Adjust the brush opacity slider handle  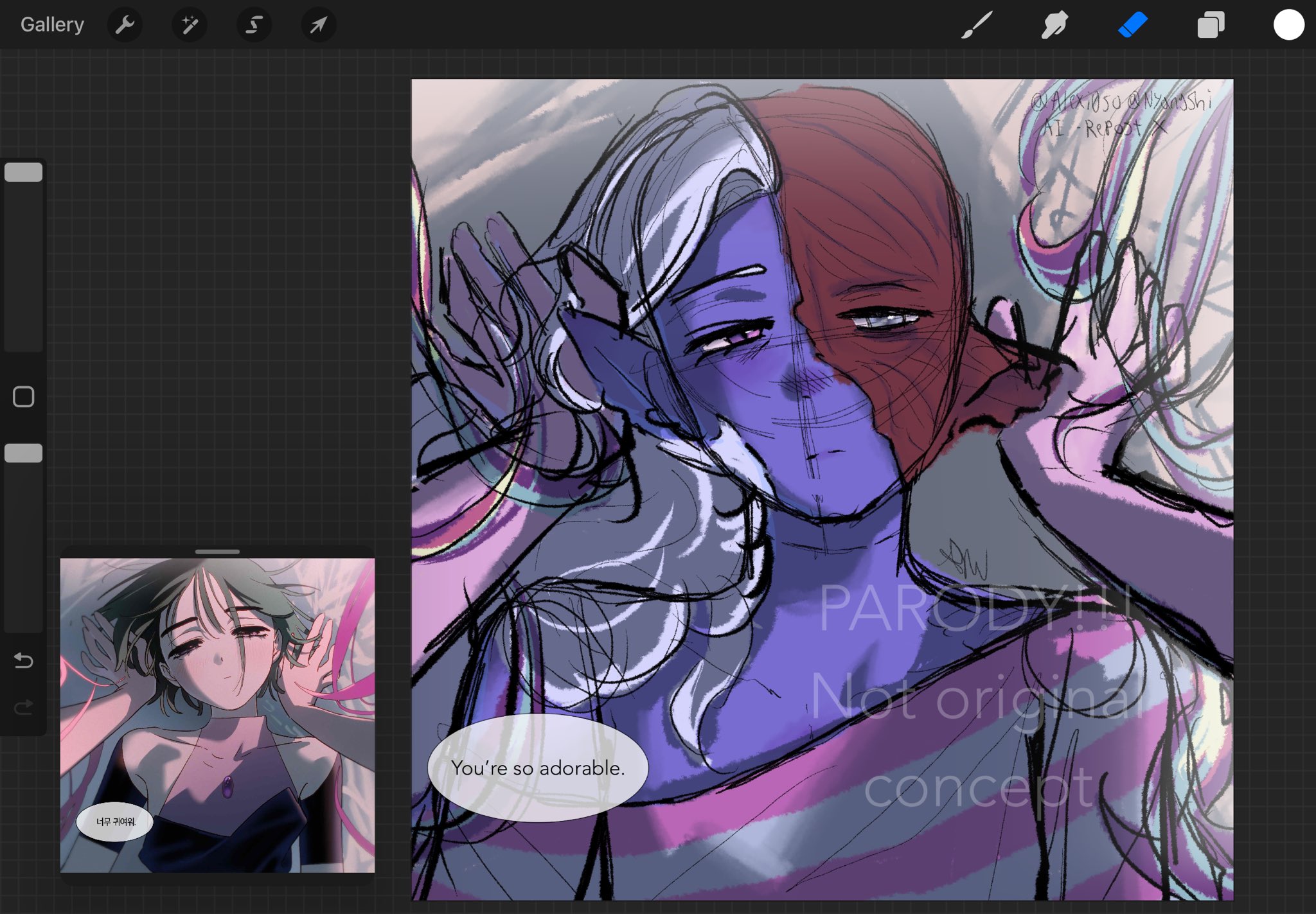(24, 453)
